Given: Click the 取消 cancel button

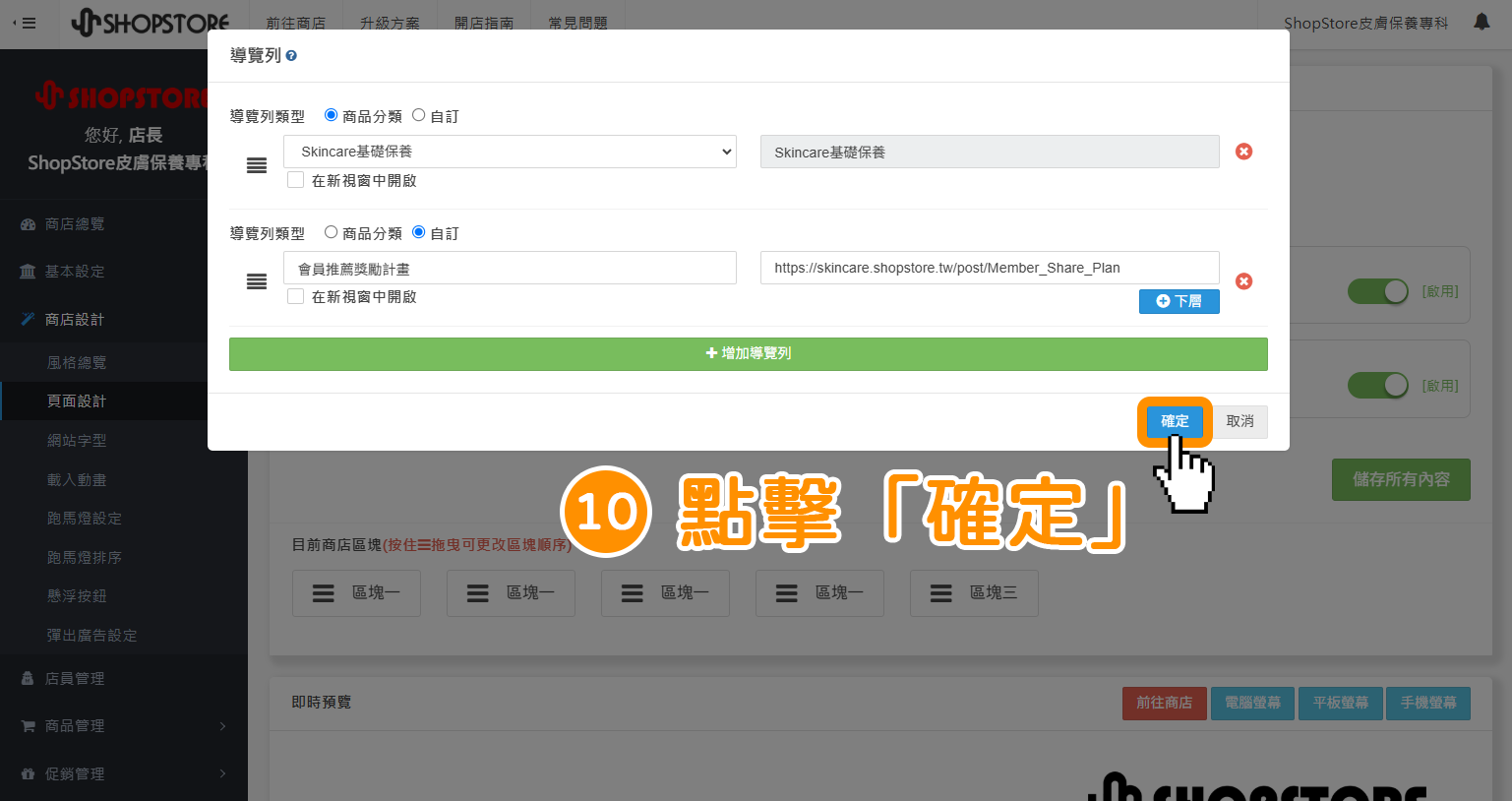Looking at the screenshot, I should [x=1240, y=421].
